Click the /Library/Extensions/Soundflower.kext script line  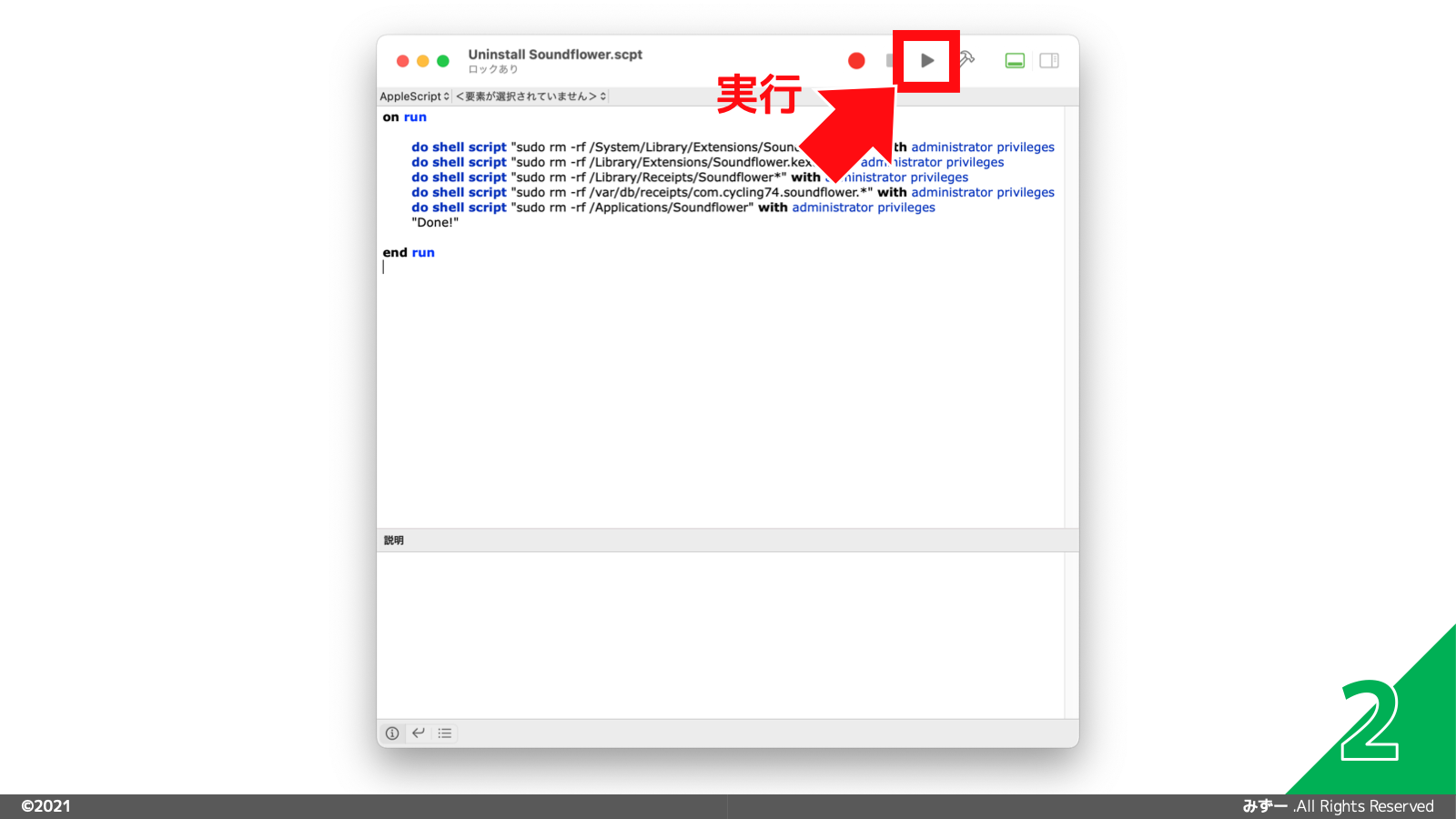(708, 163)
